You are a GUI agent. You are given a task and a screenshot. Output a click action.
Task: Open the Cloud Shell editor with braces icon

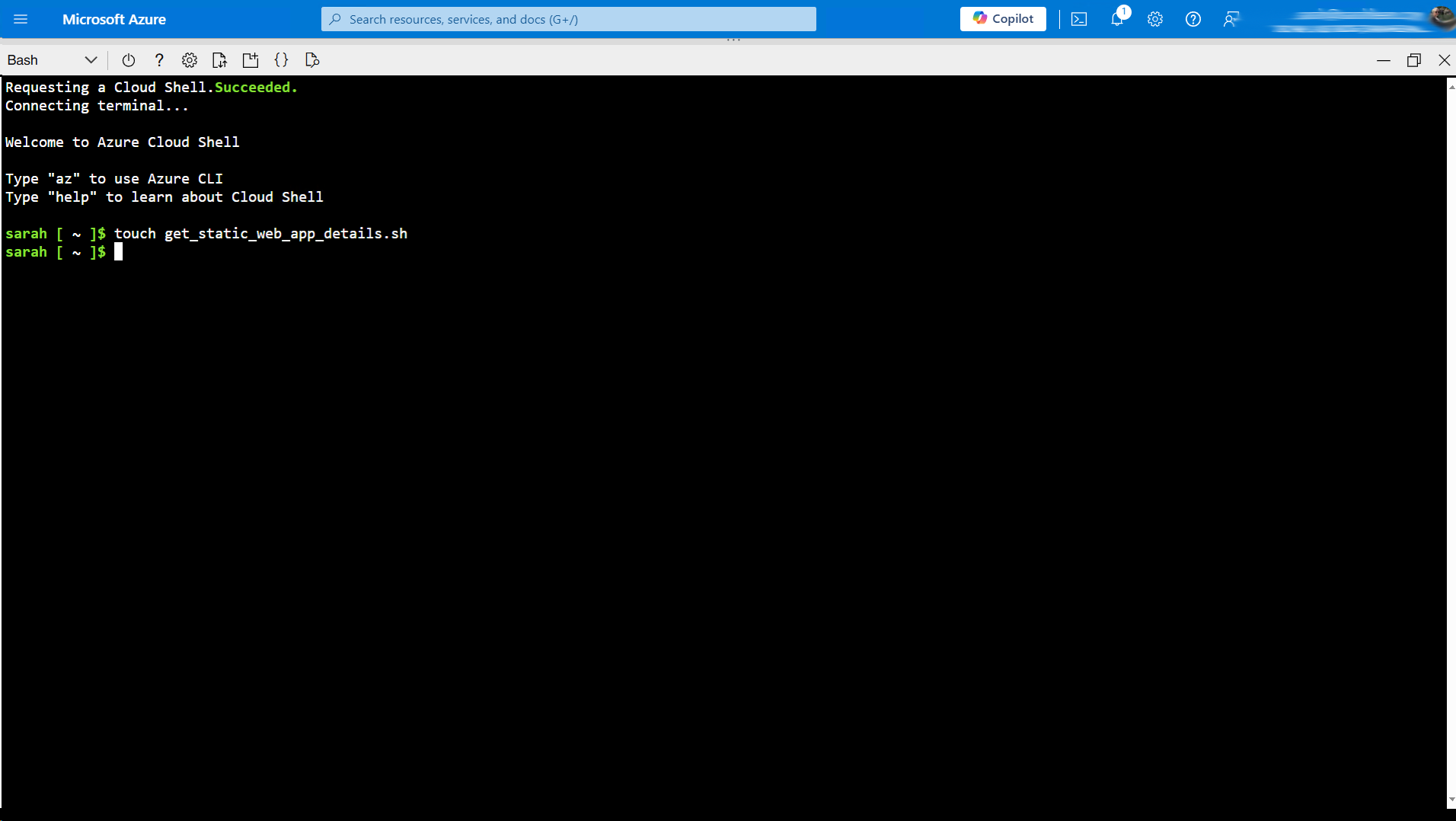[281, 60]
